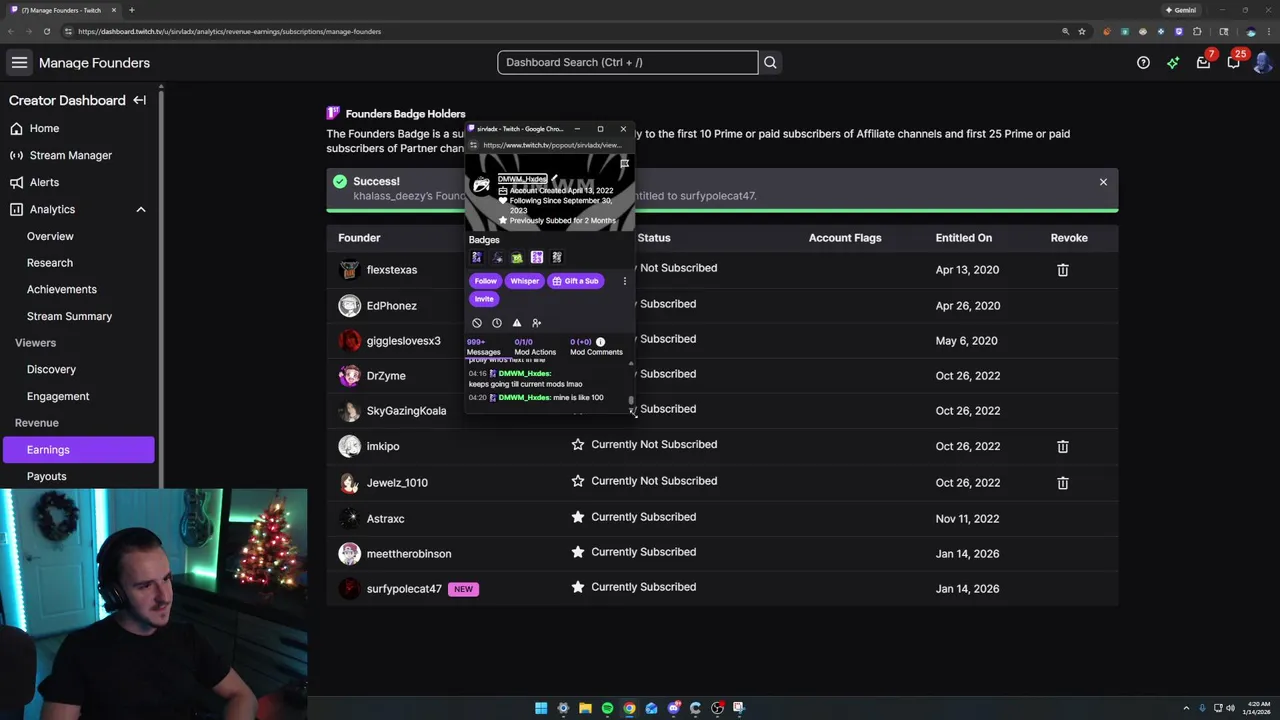Click founder name giggleslovesx3
The width and height of the screenshot is (1280, 720).
[403, 341]
